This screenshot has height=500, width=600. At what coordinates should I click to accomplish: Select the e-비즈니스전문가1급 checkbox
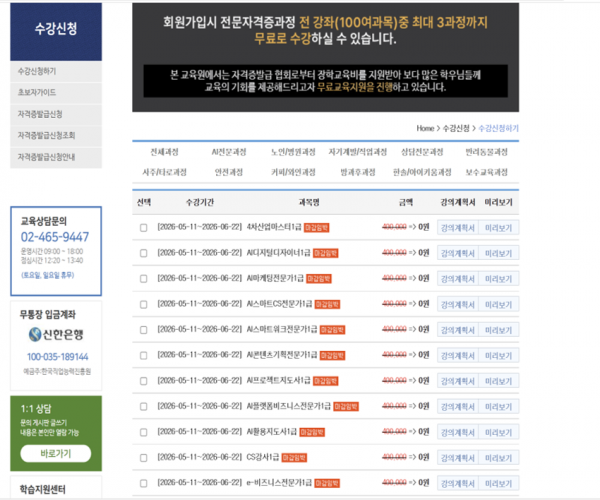(x=143, y=484)
